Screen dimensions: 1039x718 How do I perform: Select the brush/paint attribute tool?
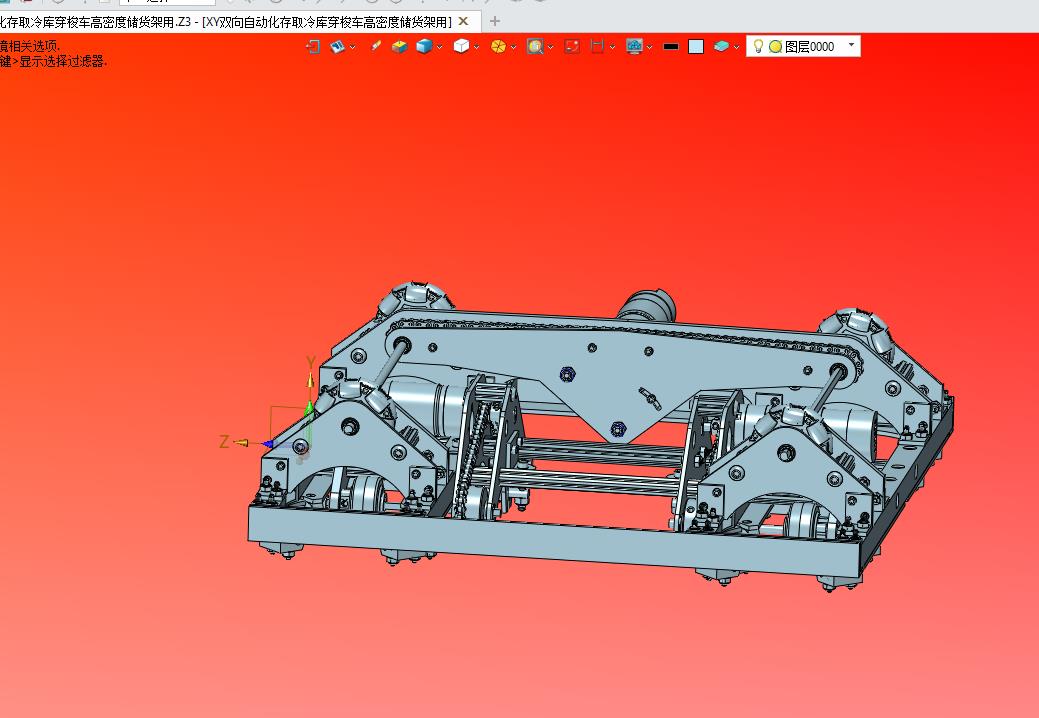(x=376, y=46)
